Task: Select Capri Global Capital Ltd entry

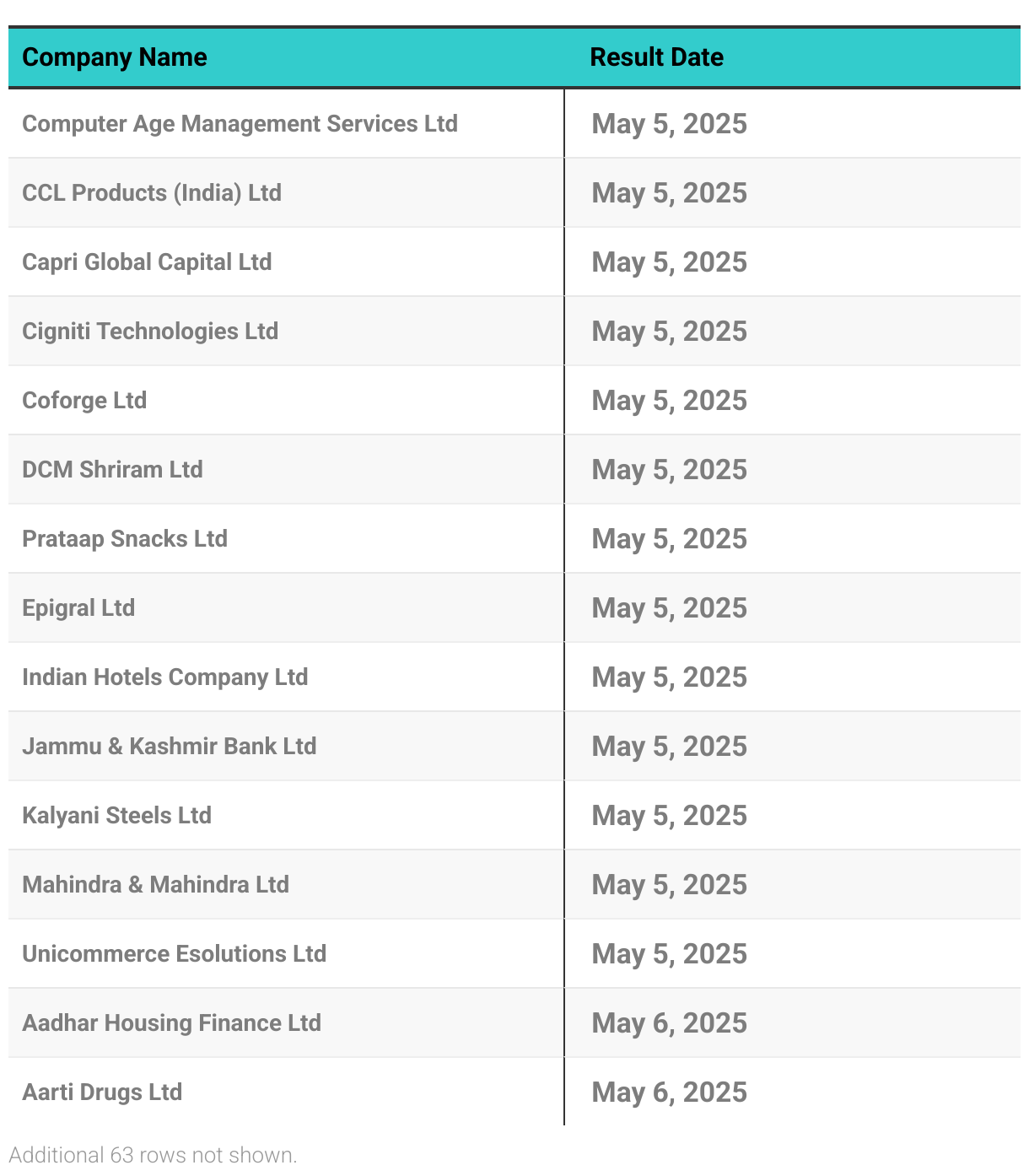Action: pos(147,262)
